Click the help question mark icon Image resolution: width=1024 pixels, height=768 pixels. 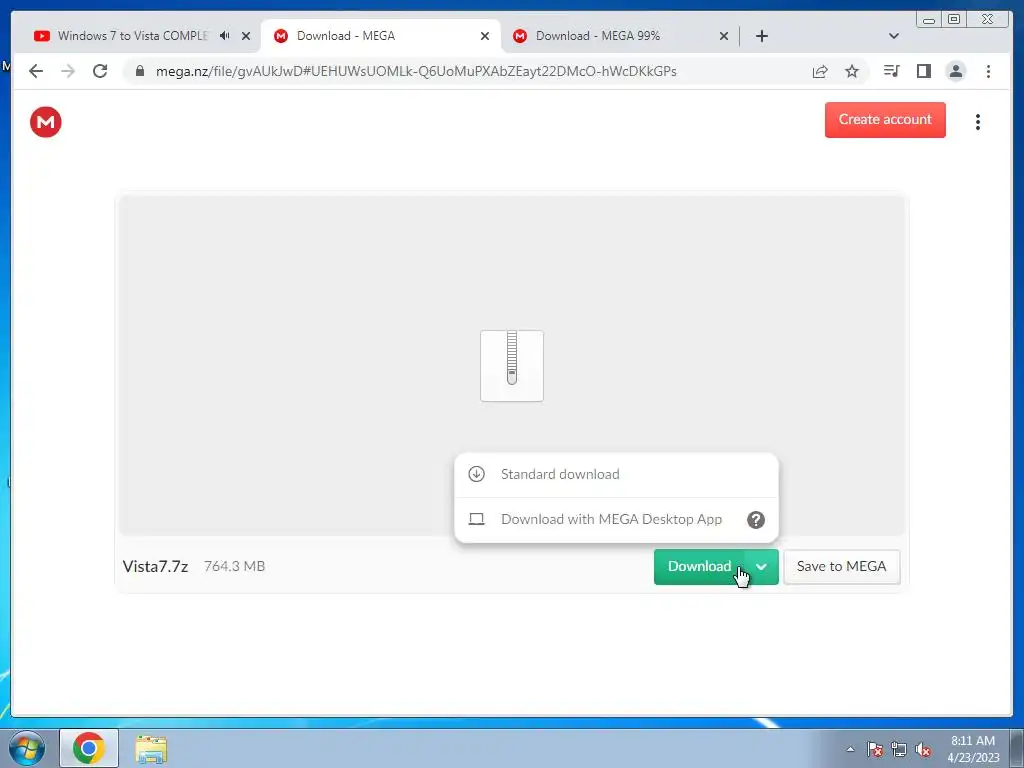(x=756, y=520)
